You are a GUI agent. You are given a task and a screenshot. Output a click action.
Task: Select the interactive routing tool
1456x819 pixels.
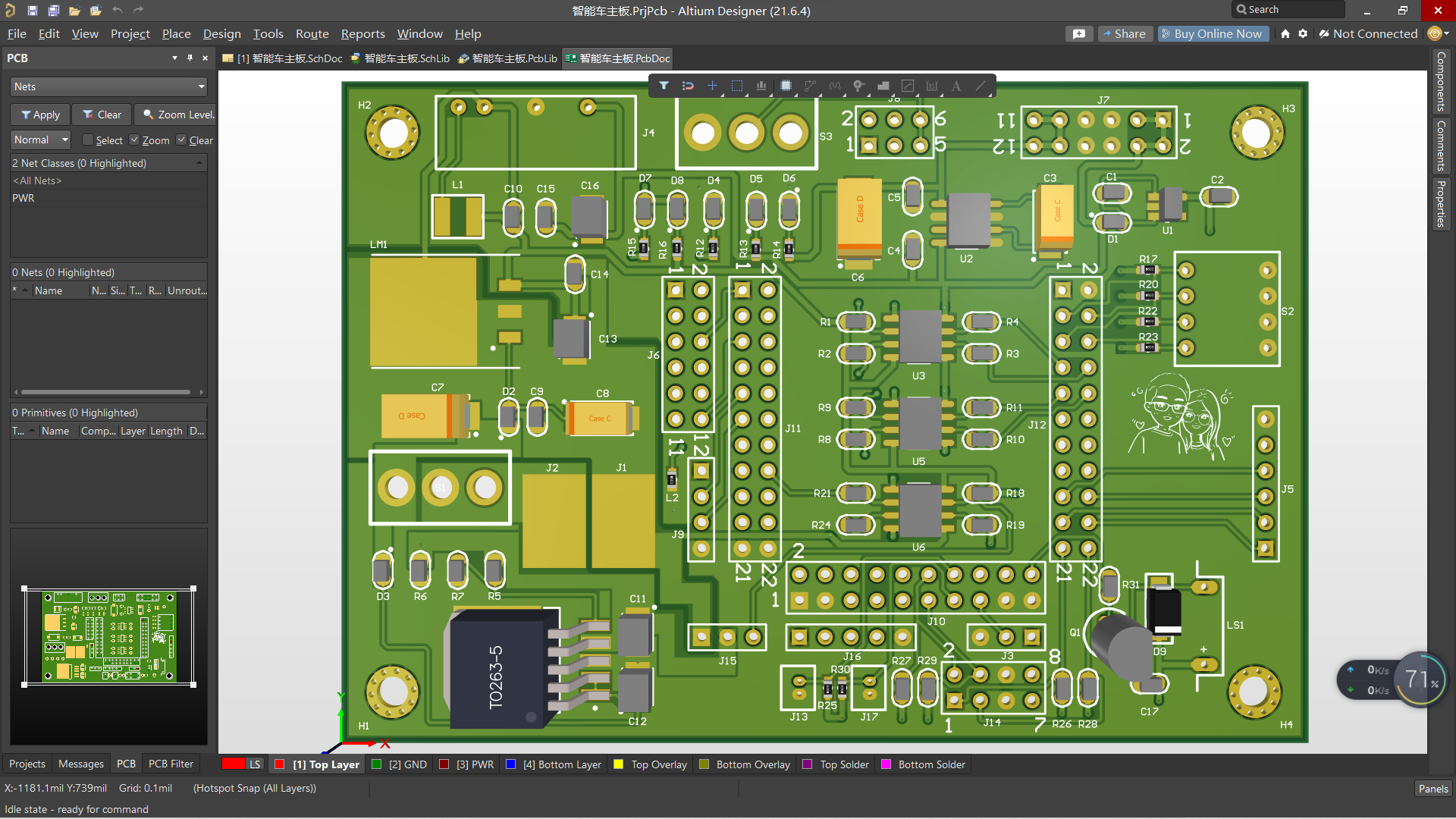point(810,86)
